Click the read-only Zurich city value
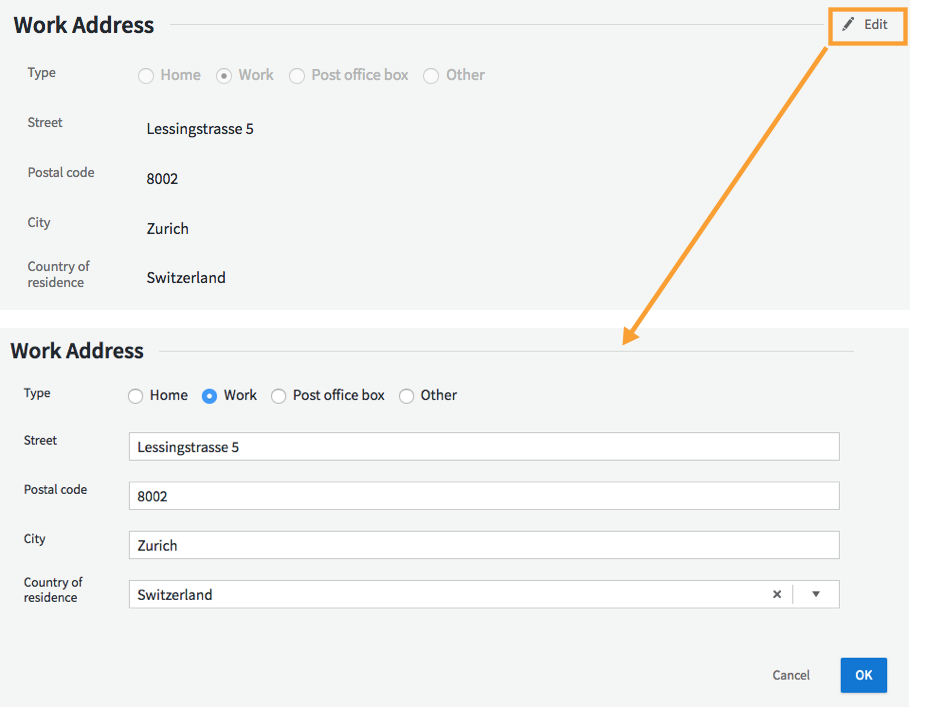The height and width of the screenshot is (719, 932). pos(168,229)
